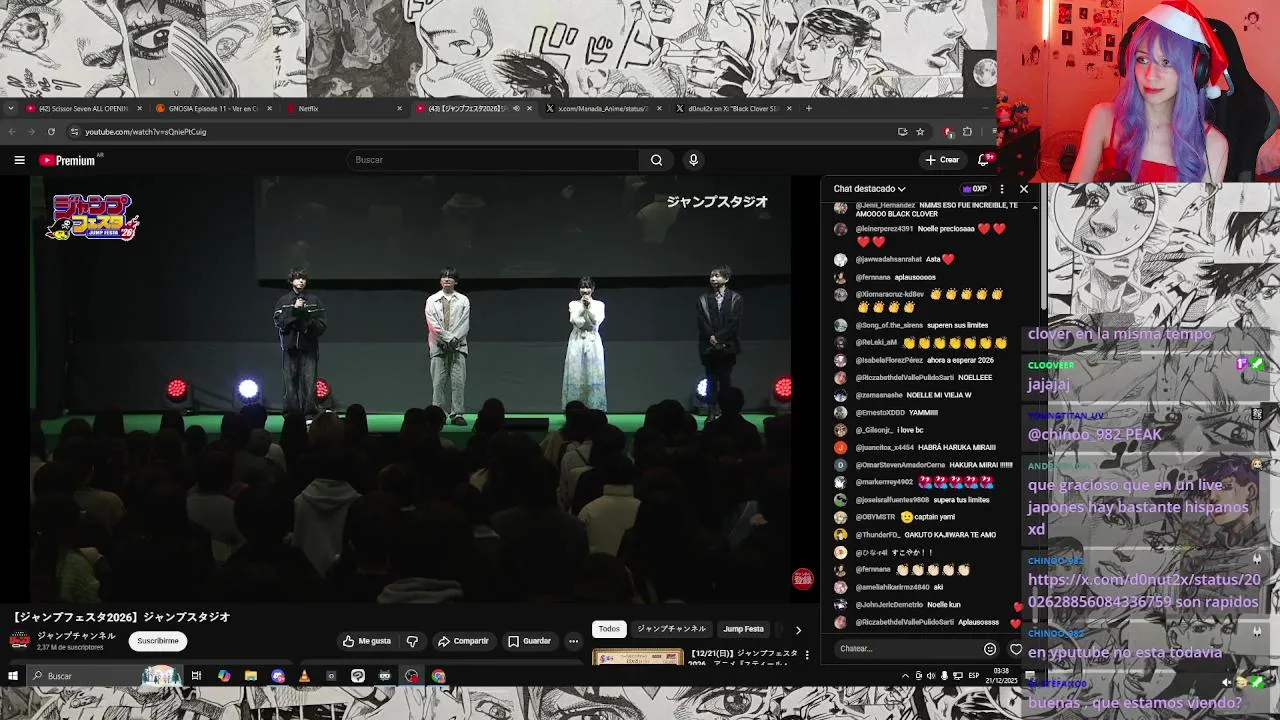Open live chat three-dot options menu
This screenshot has height=720, width=1280.
click(x=1002, y=189)
